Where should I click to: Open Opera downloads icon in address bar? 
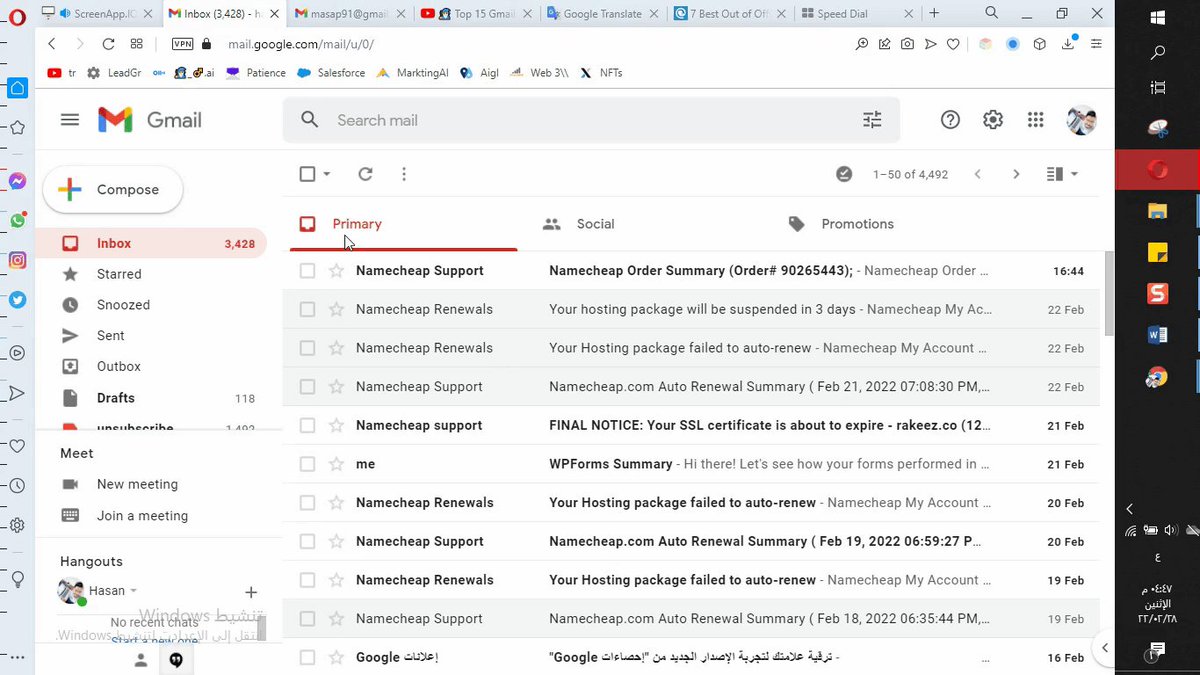(1068, 44)
